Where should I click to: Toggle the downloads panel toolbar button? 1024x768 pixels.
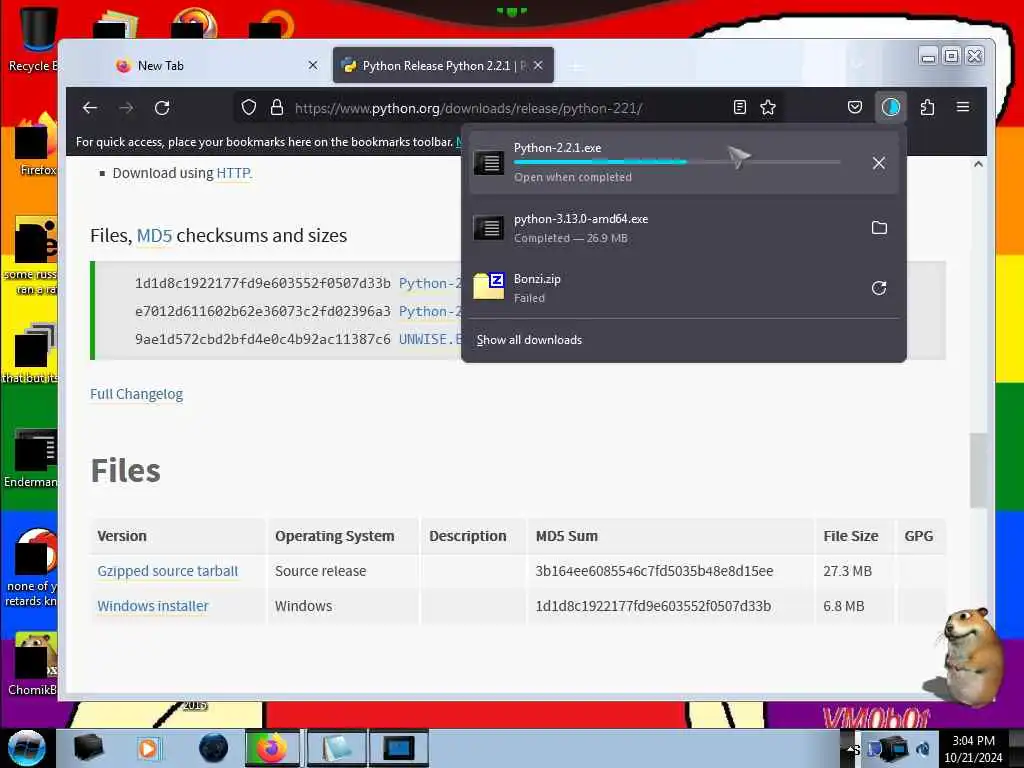pos(891,107)
